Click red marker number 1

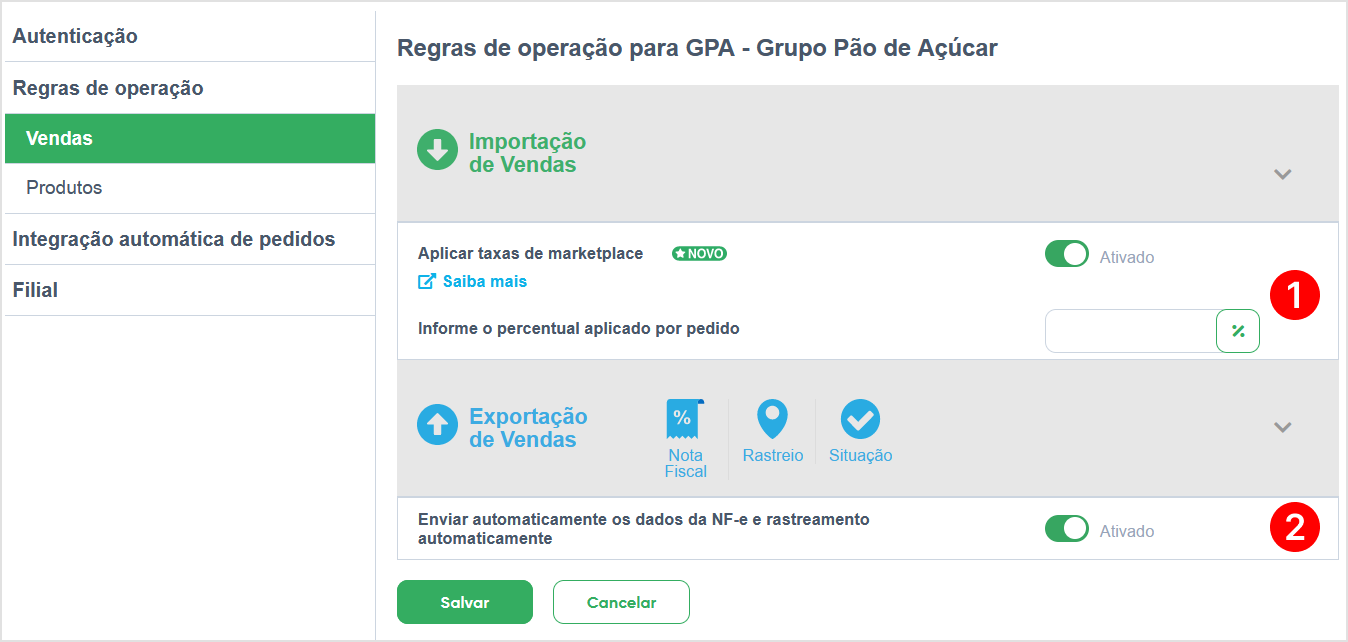click(1294, 295)
